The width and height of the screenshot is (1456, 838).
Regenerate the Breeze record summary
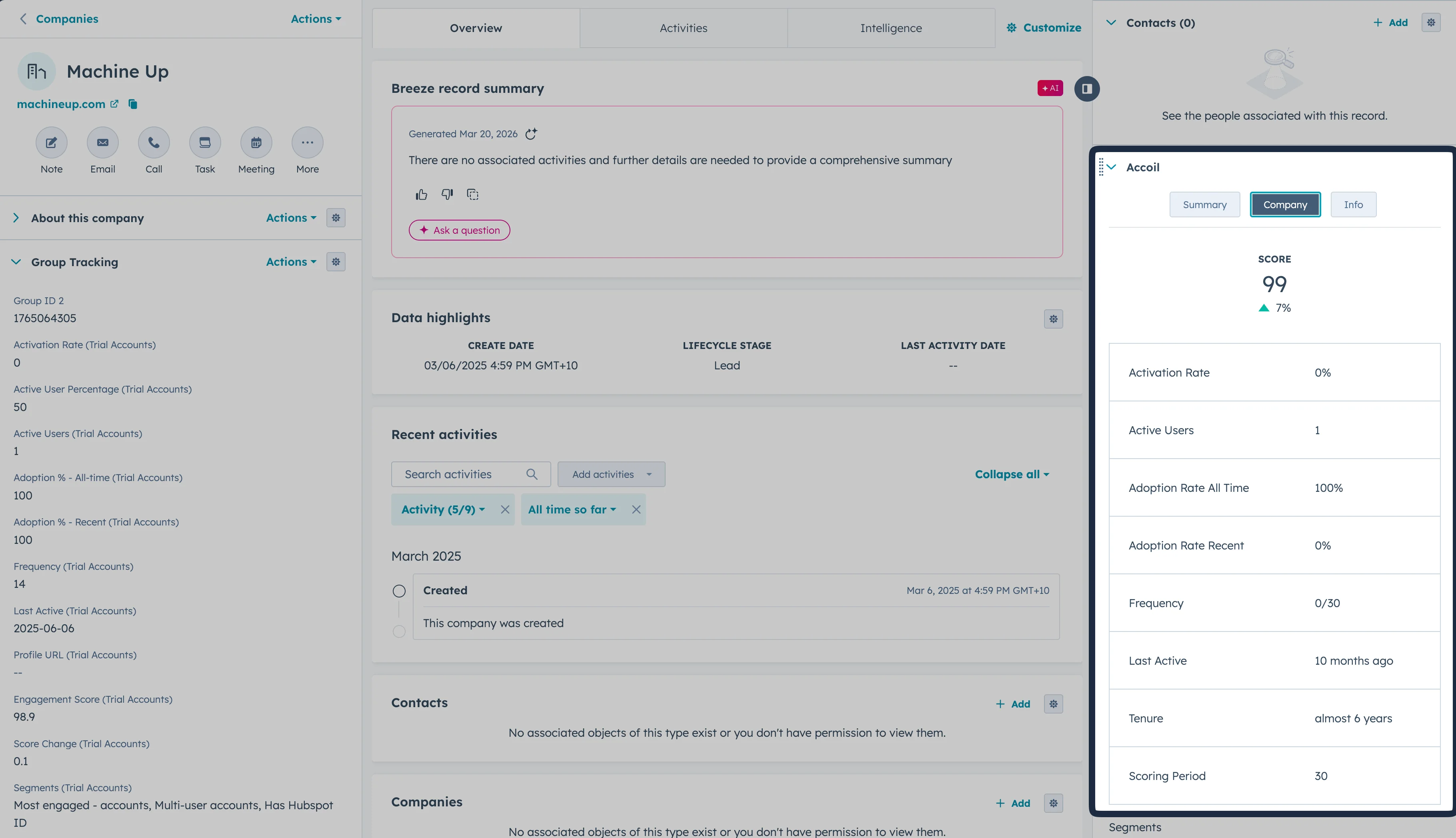[x=531, y=134]
